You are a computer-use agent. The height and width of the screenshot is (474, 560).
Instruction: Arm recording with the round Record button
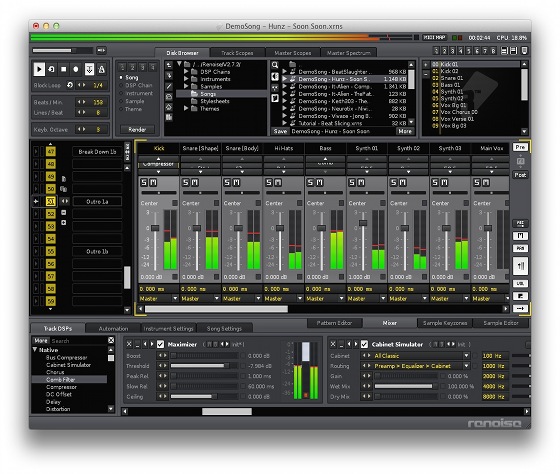(76, 69)
